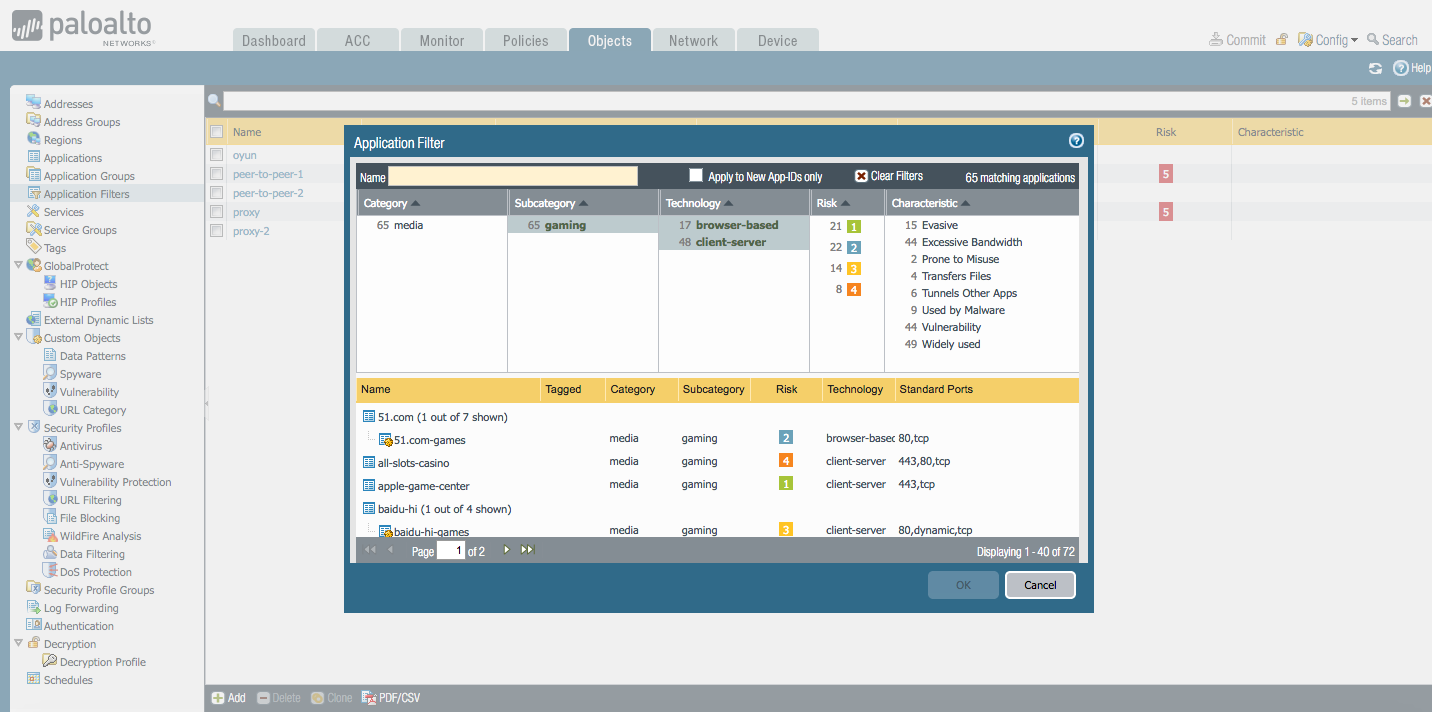Image resolution: width=1432 pixels, height=712 pixels.
Task: Click the help icon in Application Filter dialog
Action: [1076, 141]
